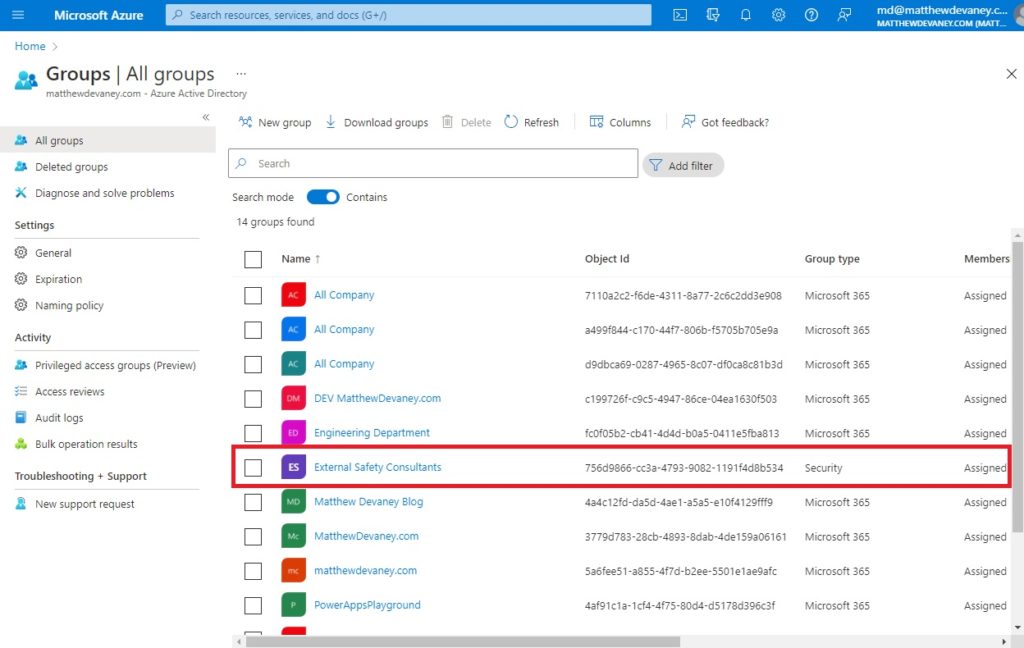Open the External Safety Consultants group
1024x648 pixels.
(x=378, y=467)
